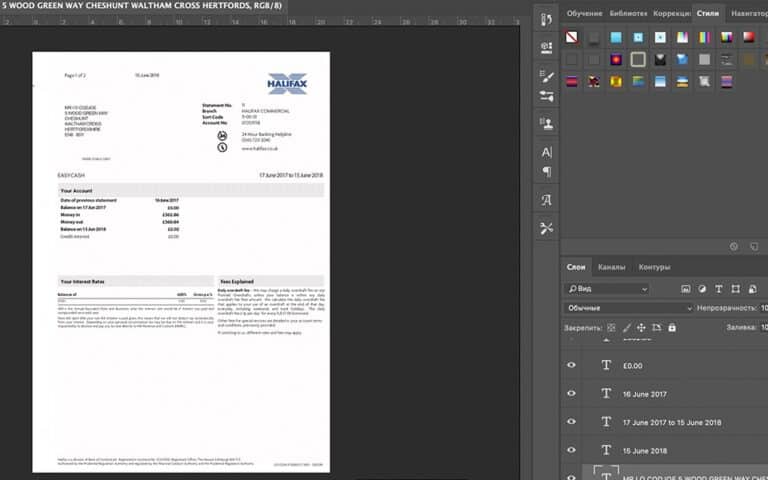768x480 pixels.
Task: Switch to the Каналы tab
Action: (611, 267)
